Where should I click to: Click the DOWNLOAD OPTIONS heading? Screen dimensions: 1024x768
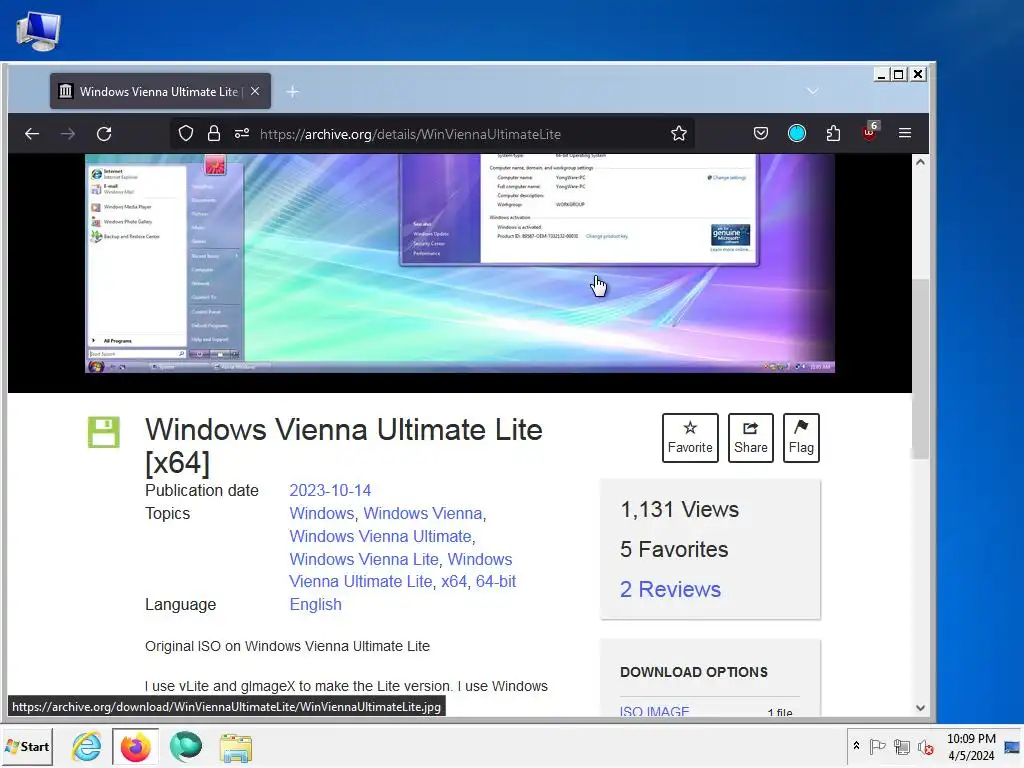[x=694, y=672]
